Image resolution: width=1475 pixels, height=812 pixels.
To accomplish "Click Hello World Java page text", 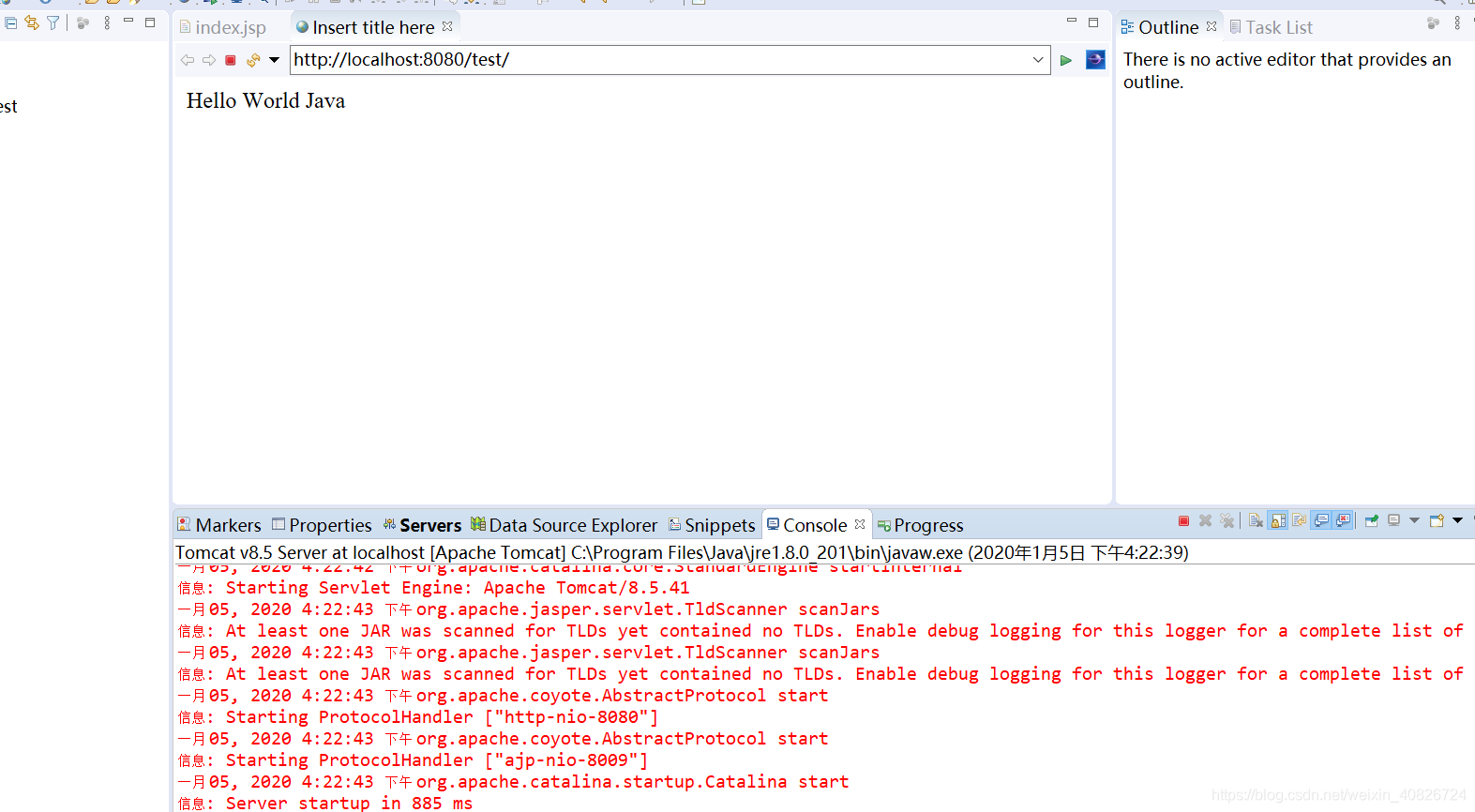I will [265, 100].
